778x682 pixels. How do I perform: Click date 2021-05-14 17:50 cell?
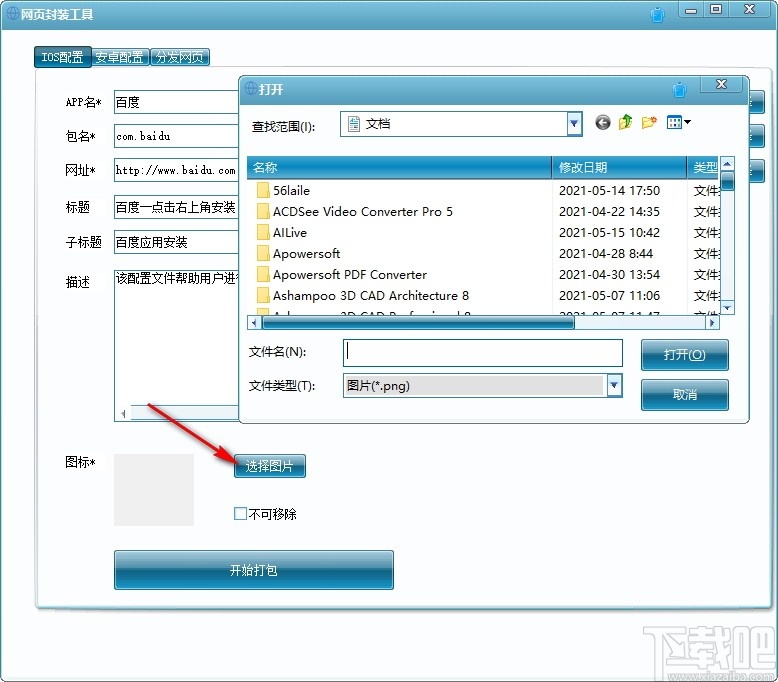point(609,190)
